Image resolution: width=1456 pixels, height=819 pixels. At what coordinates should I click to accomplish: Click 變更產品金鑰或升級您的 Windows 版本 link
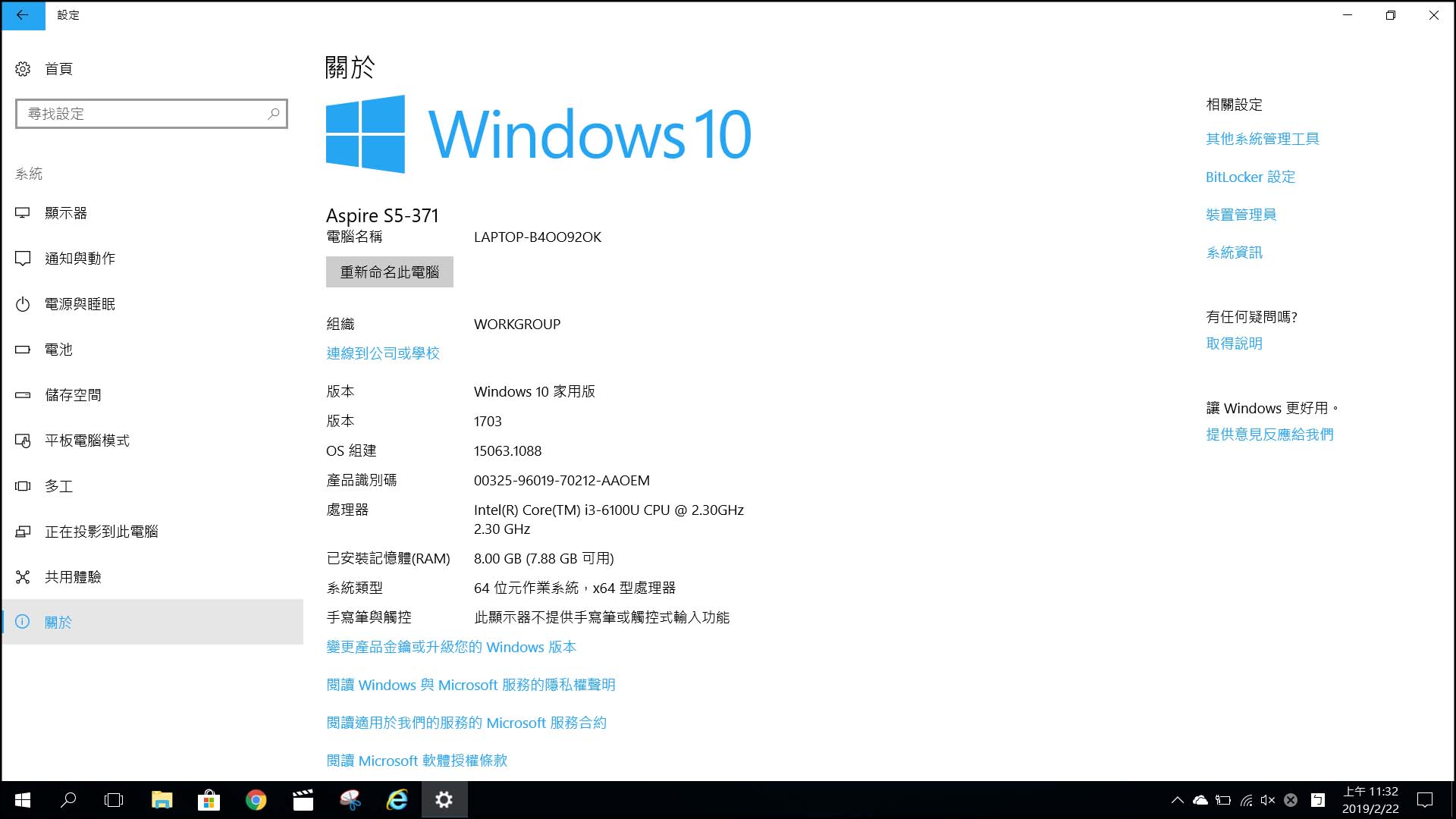point(451,647)
